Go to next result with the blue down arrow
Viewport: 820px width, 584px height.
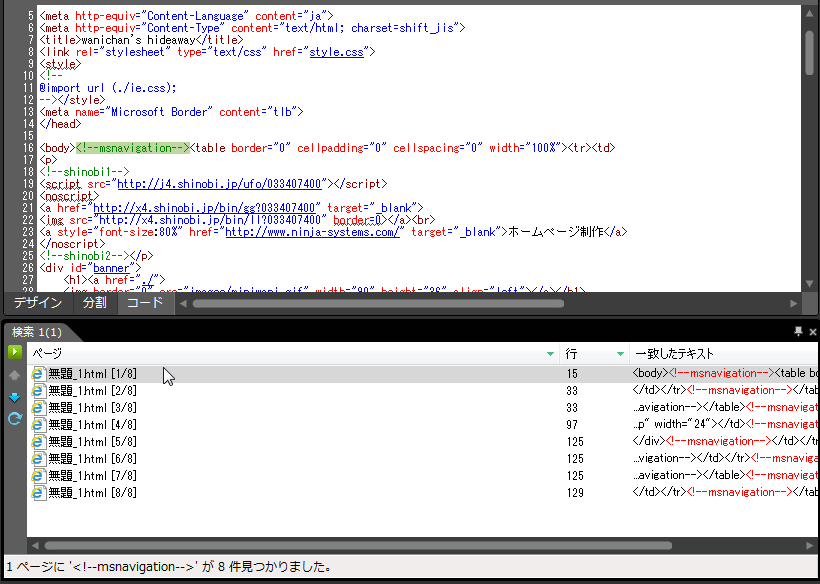click(15, 397)
